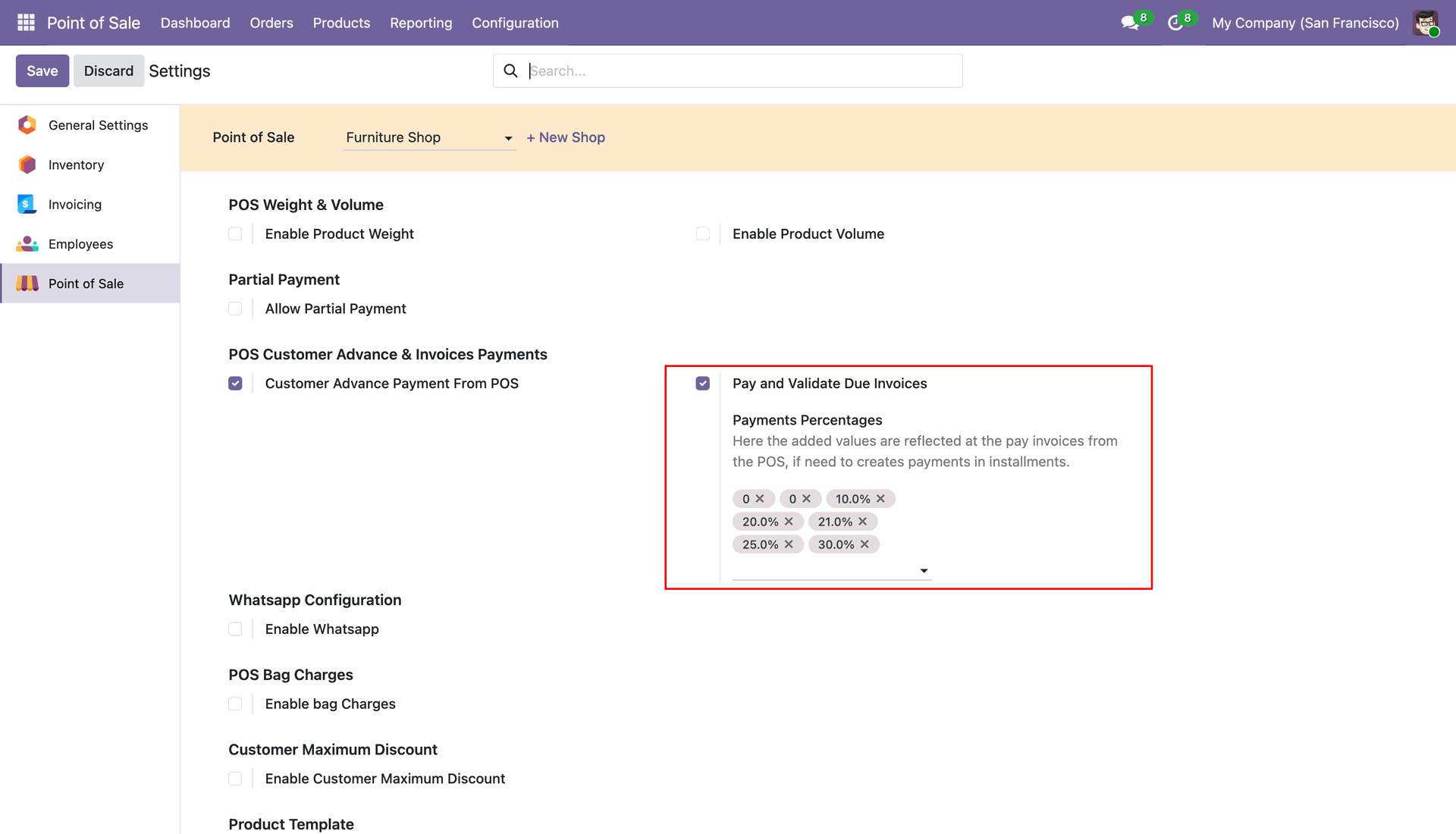Remove the 10.0% percentage tag

(x=880, y=499)
